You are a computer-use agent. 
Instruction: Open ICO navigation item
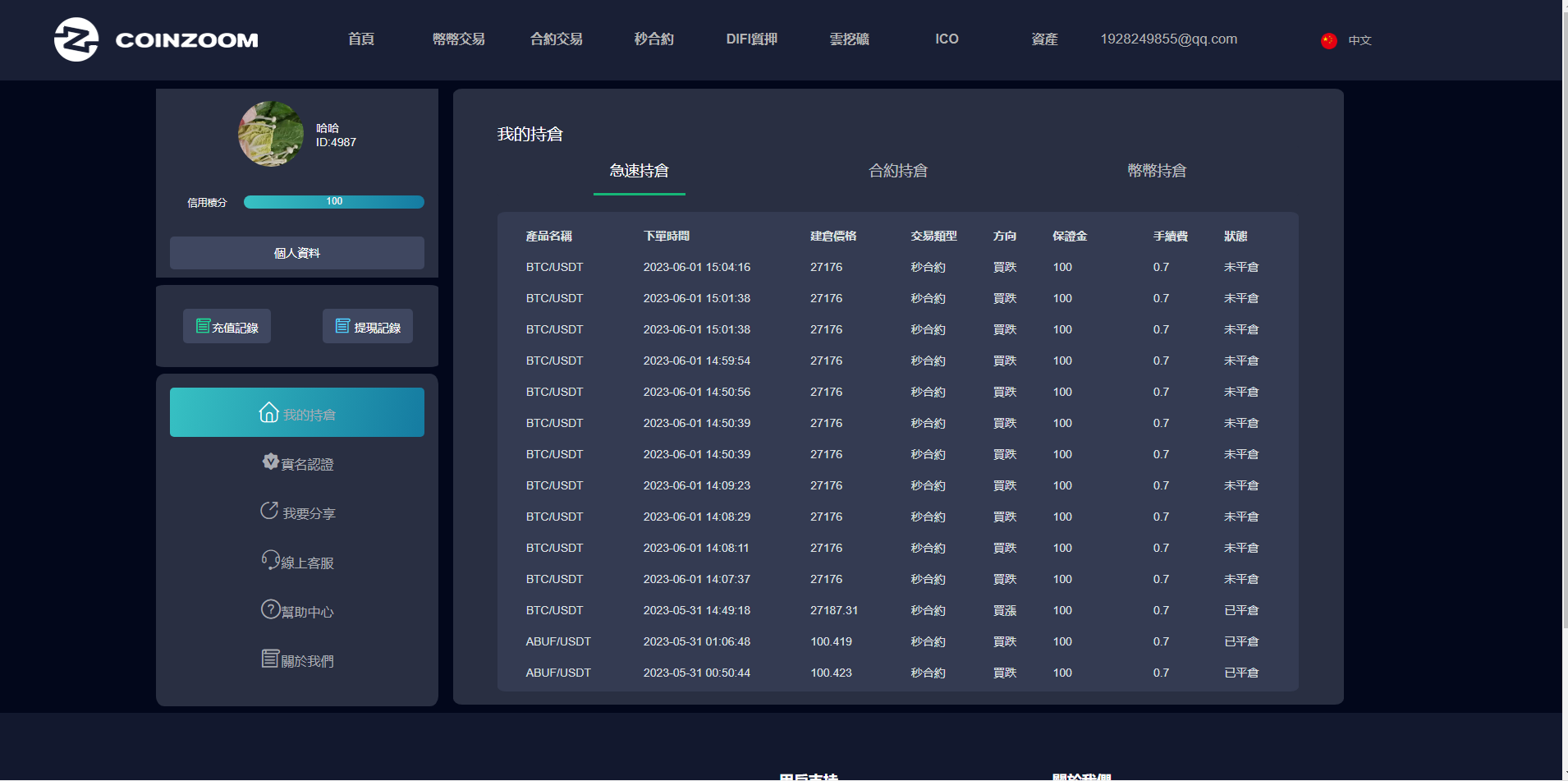coord(947,39)
